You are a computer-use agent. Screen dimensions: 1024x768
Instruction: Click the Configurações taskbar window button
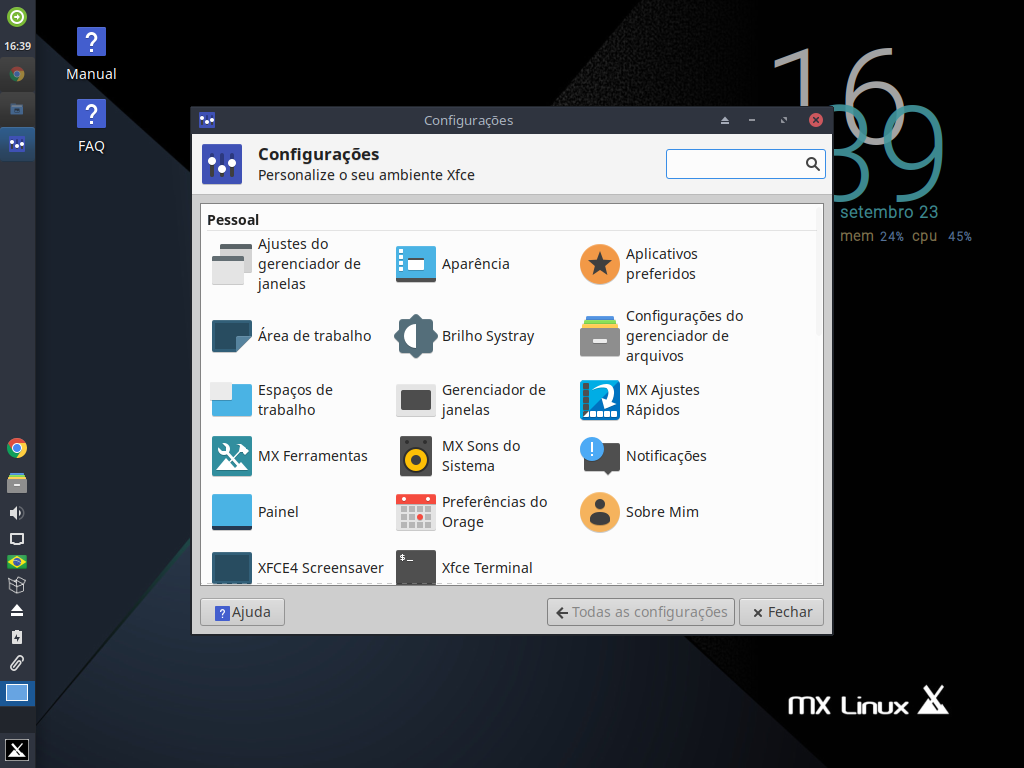coord(17,145)
